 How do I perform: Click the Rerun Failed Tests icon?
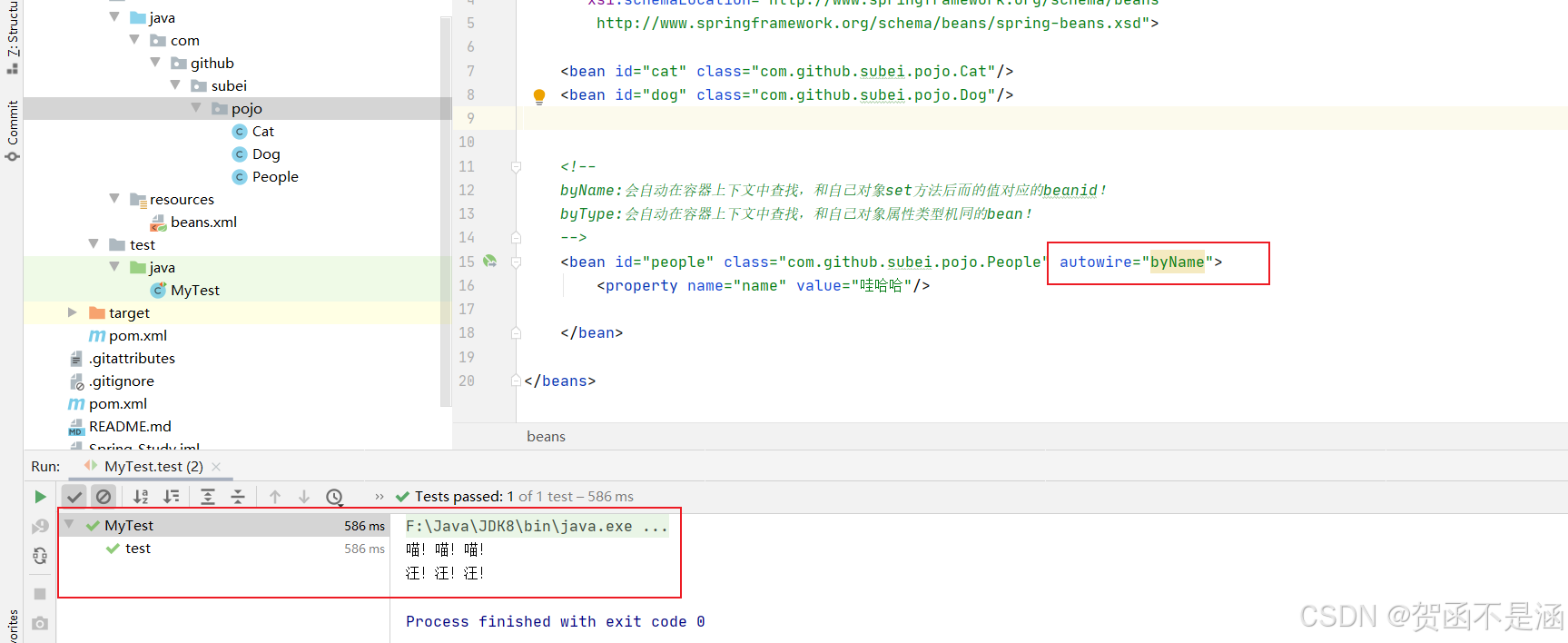point(40,527)
